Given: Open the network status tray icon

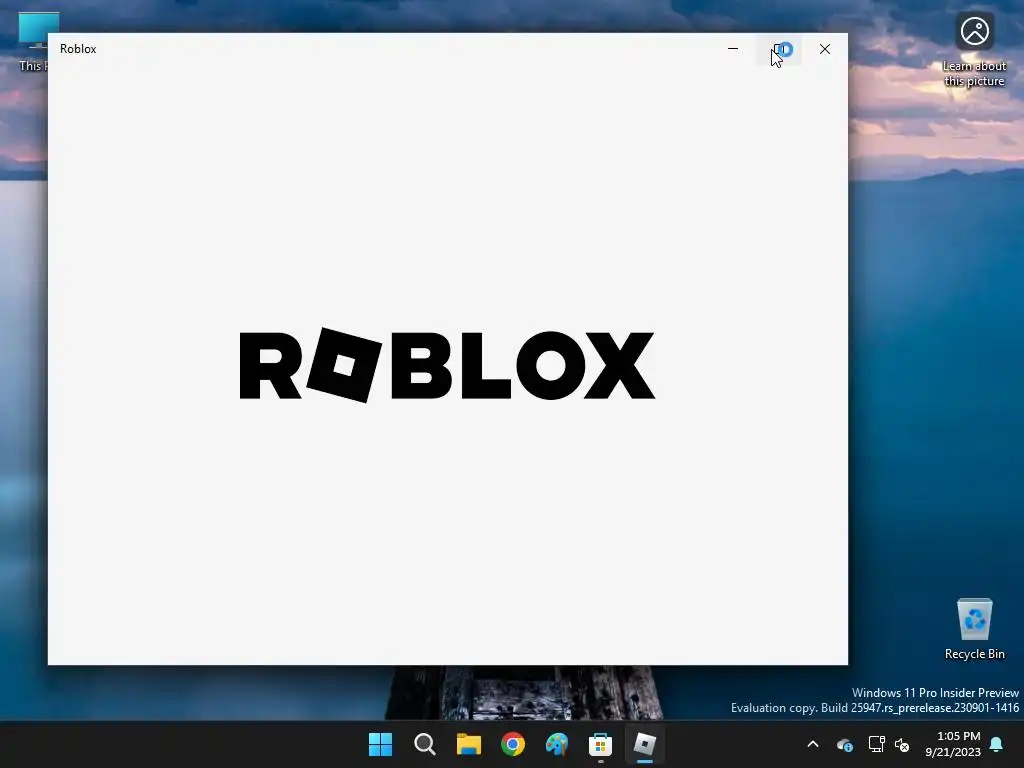Looking at the screenshot, I should tap(876, 744).
